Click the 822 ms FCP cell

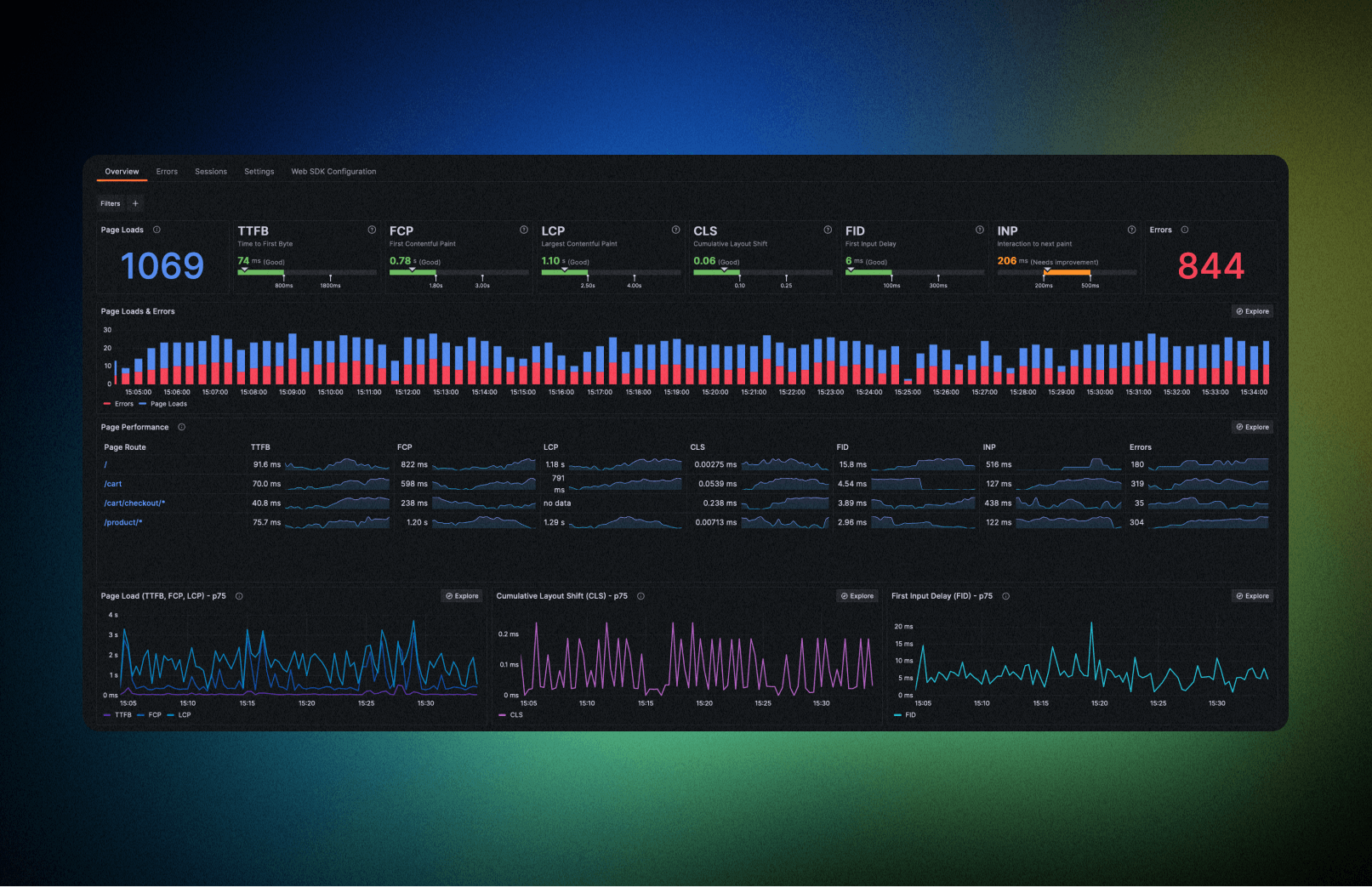[x=414, y=465]
